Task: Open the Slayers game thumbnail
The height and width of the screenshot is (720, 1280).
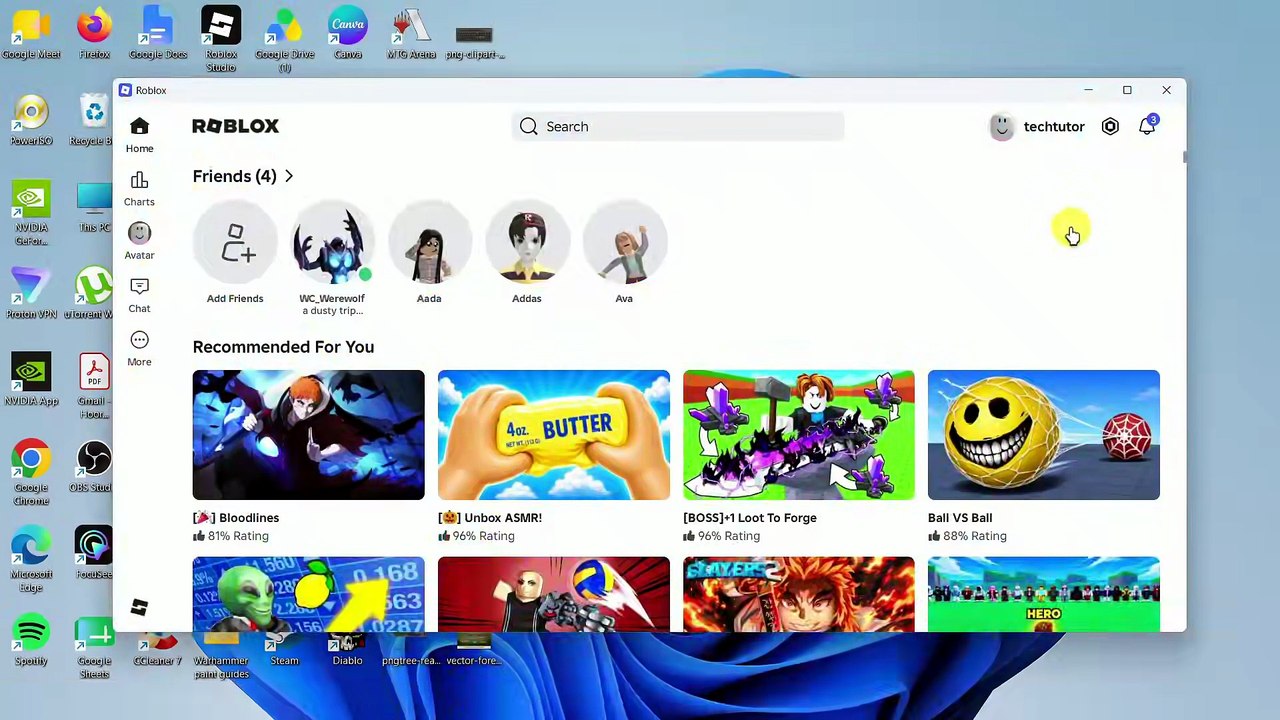Action: [798, 594]
